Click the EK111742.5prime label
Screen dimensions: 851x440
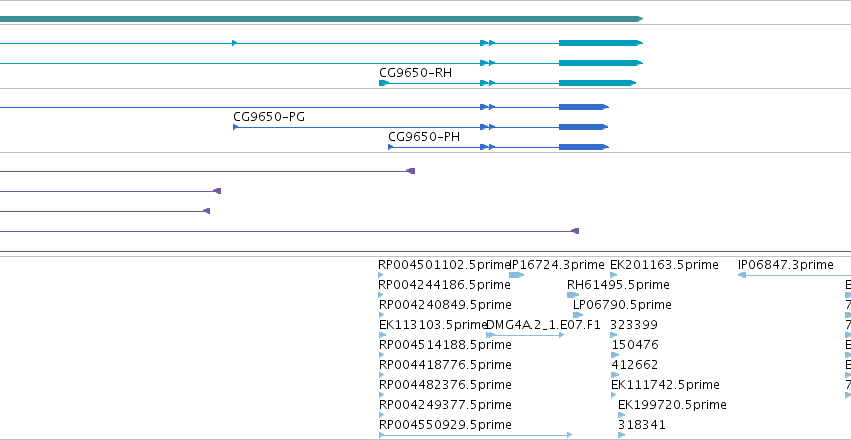pyautogui.click(x=665, y=385)
